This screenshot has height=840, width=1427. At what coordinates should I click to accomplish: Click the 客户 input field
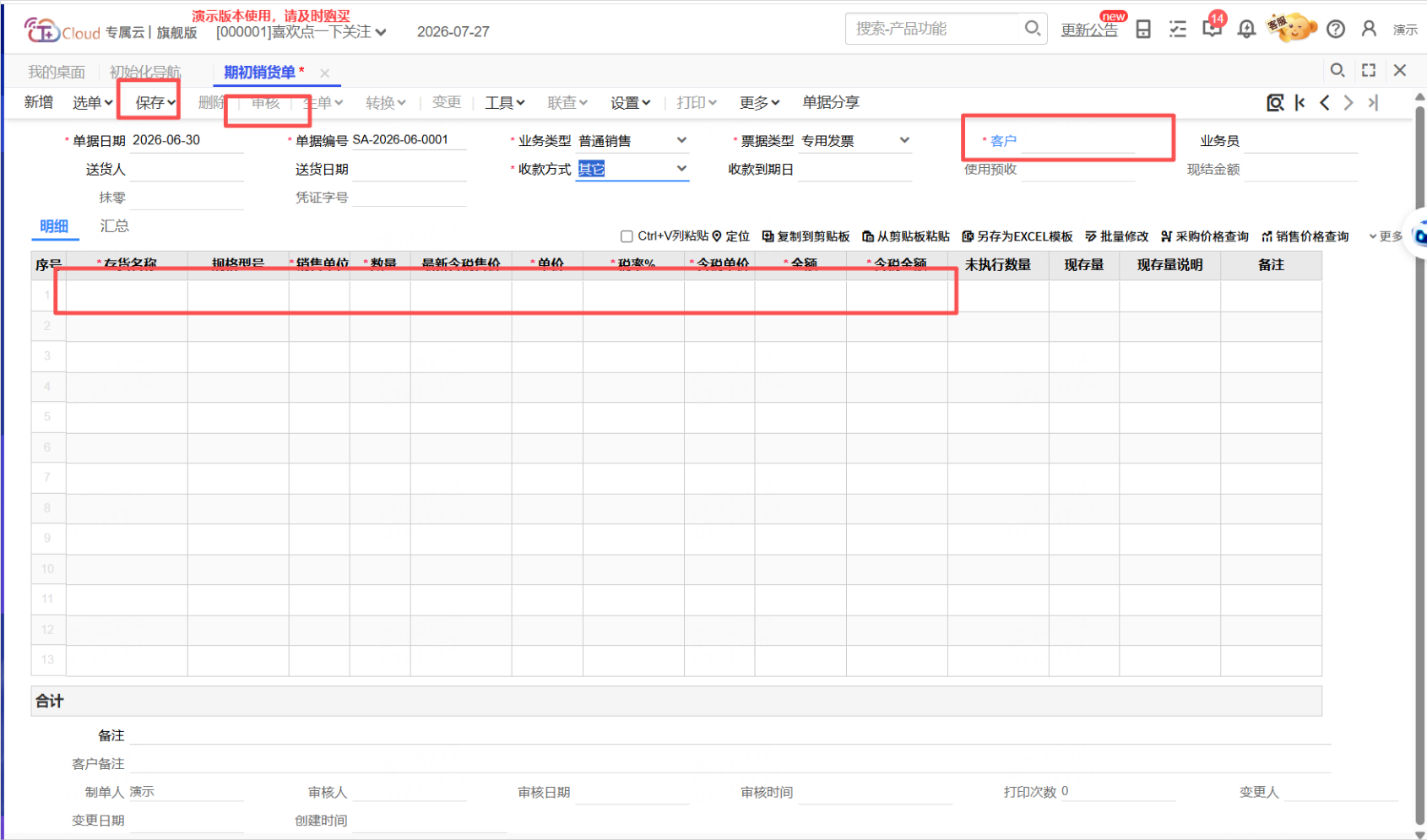pyautogui.click(x=1077, y=141)
